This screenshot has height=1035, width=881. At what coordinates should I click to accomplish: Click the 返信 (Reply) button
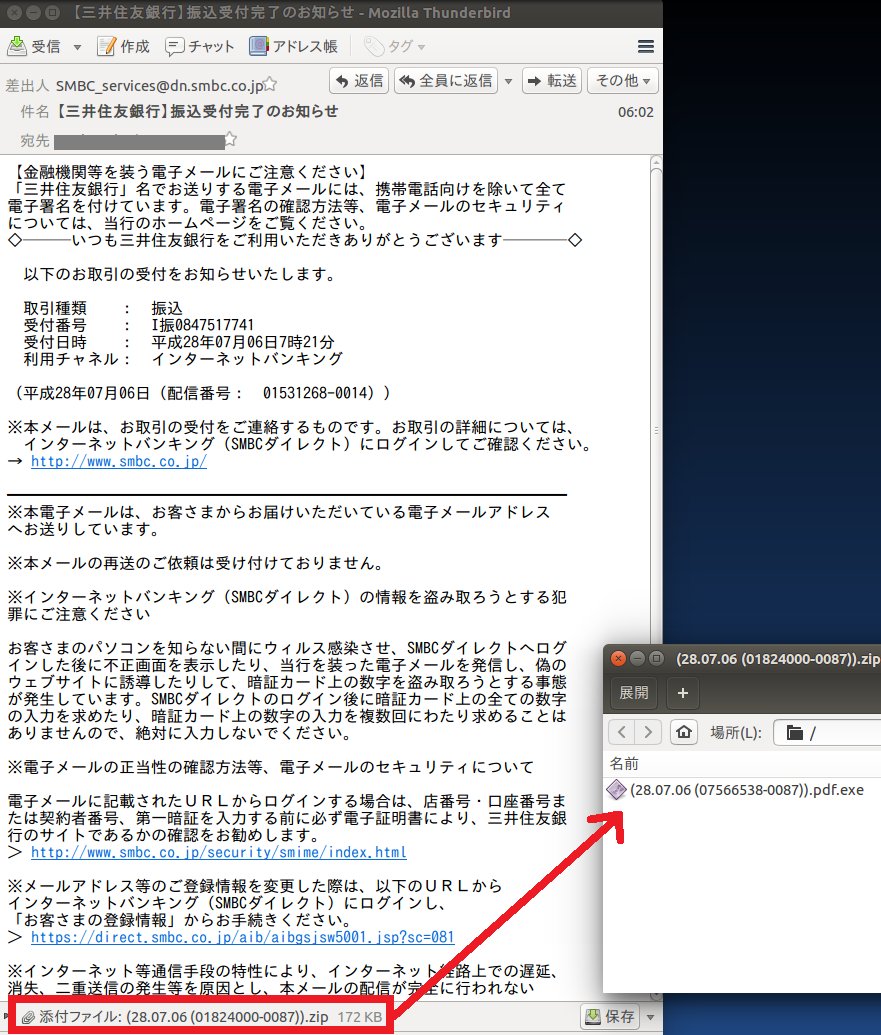(359, 81)
